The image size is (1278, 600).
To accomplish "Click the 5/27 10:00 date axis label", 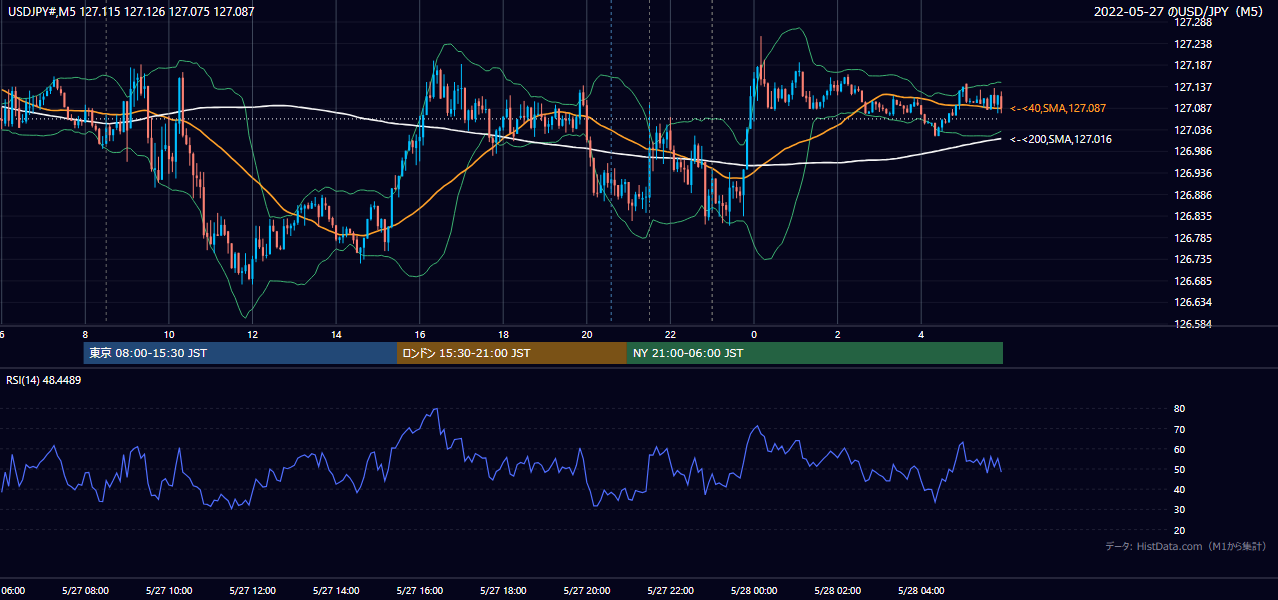I will [x=169, y=590].
